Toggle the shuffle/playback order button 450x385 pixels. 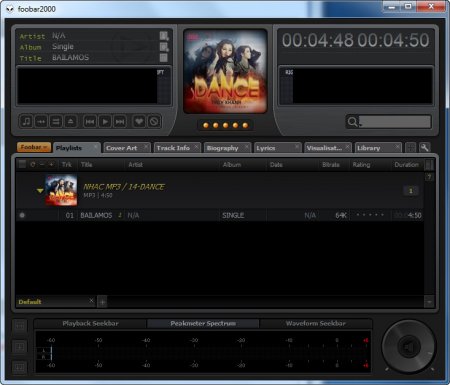coord(56,121)
